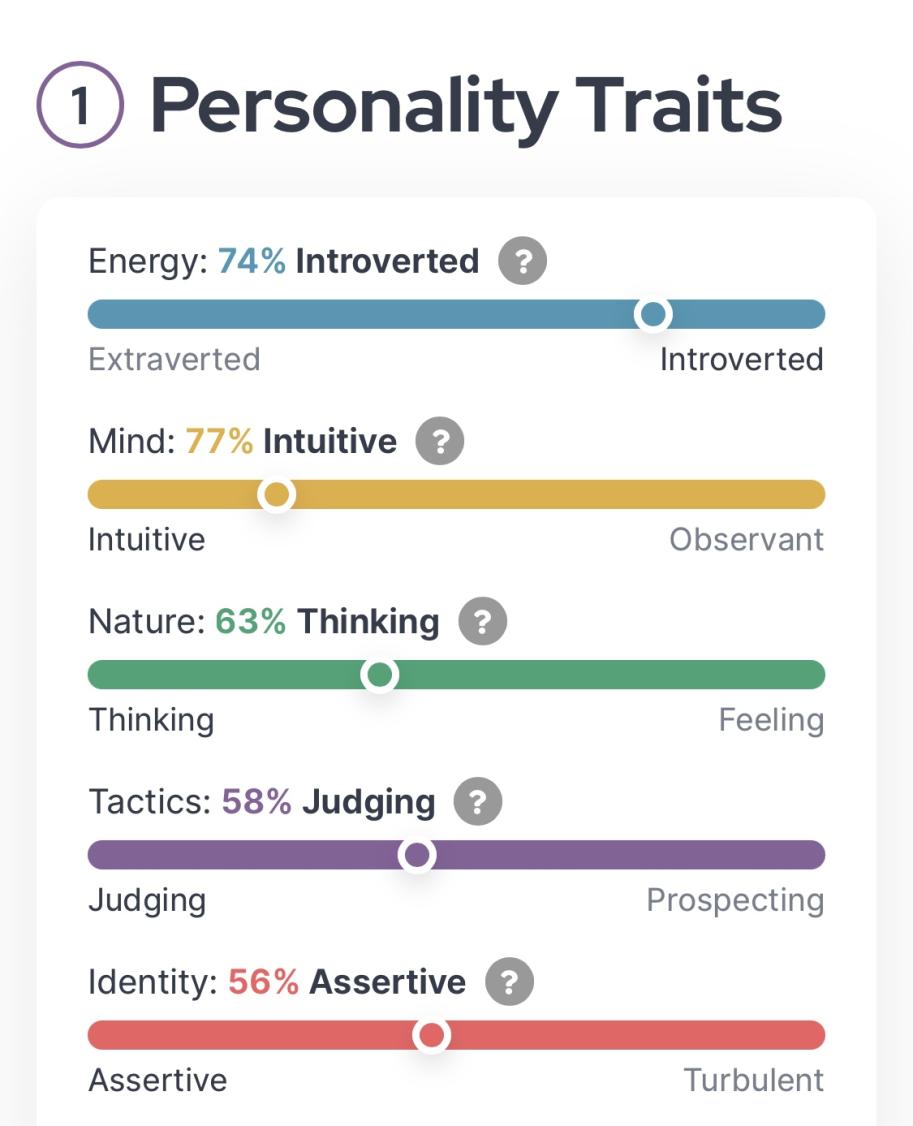Screen dimensions: 913x1126
Task: Click the circled number 1 section icon
Action: [x=80, y=107]
